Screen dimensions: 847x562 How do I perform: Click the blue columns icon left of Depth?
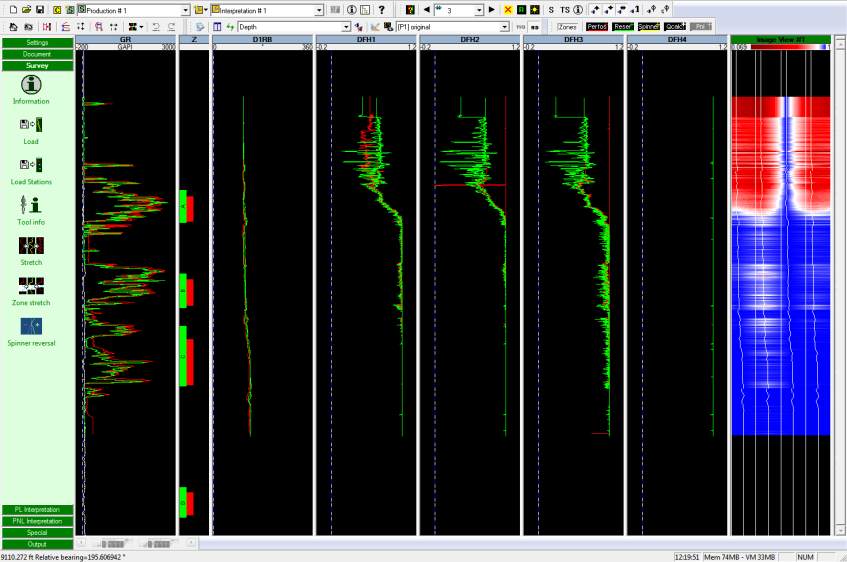(x=217, y=26)
